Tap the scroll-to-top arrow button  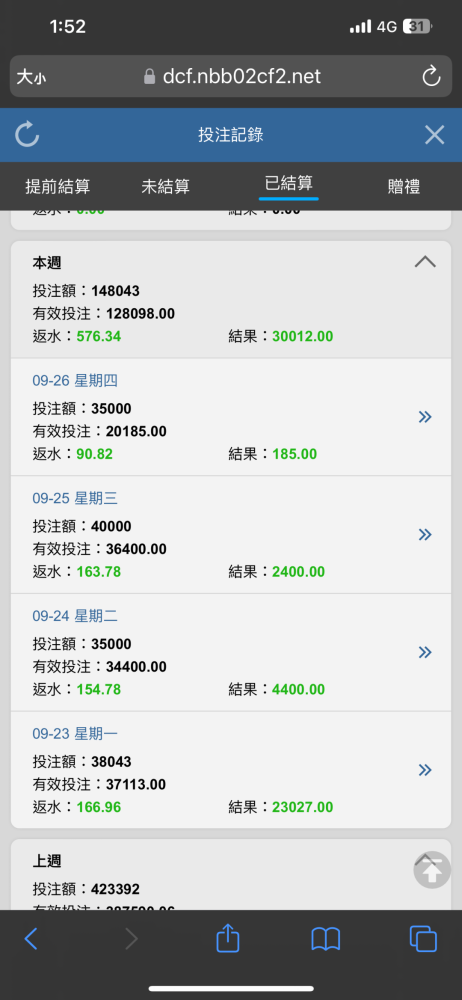[432, 870]
